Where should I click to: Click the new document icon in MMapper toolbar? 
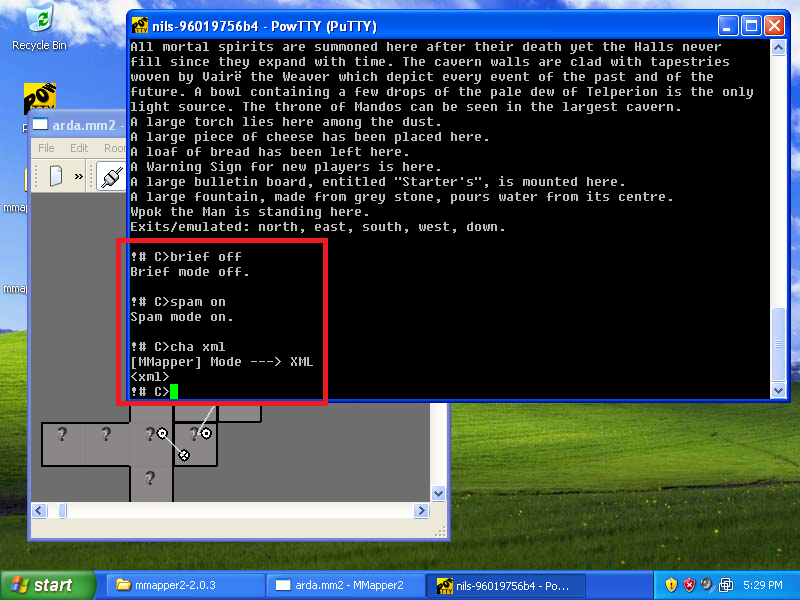(56, 177)
